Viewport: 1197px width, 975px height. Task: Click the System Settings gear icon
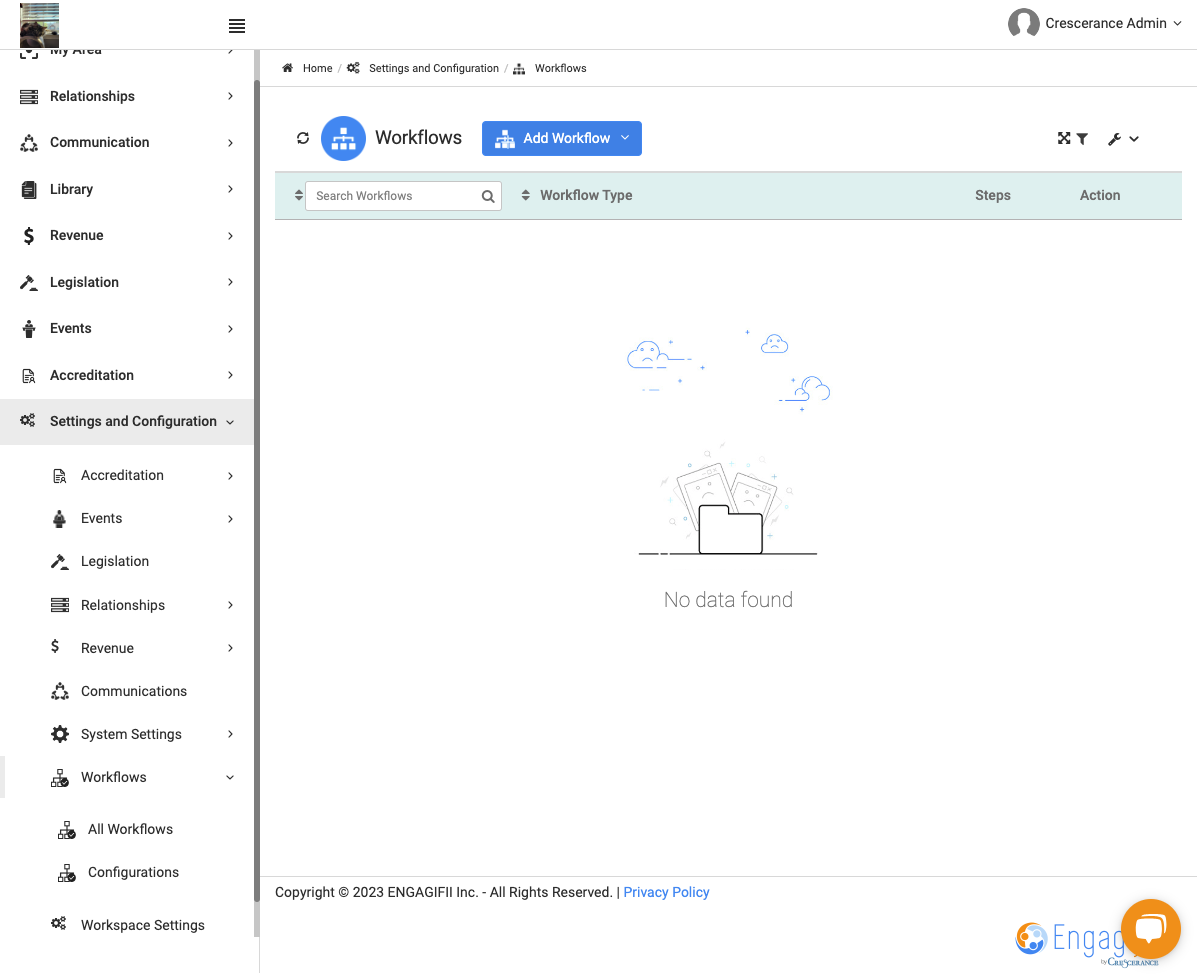(x=60, y=734)
